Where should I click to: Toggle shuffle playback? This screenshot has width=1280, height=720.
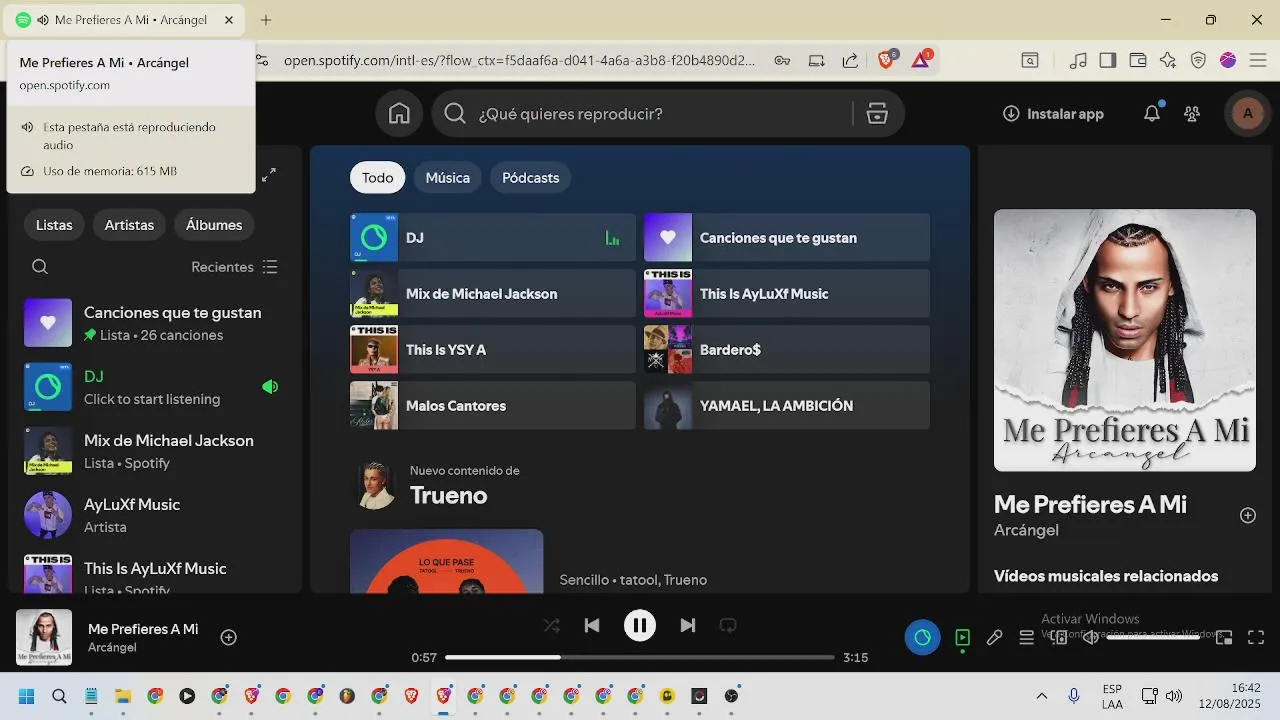[x=551, y=626]
